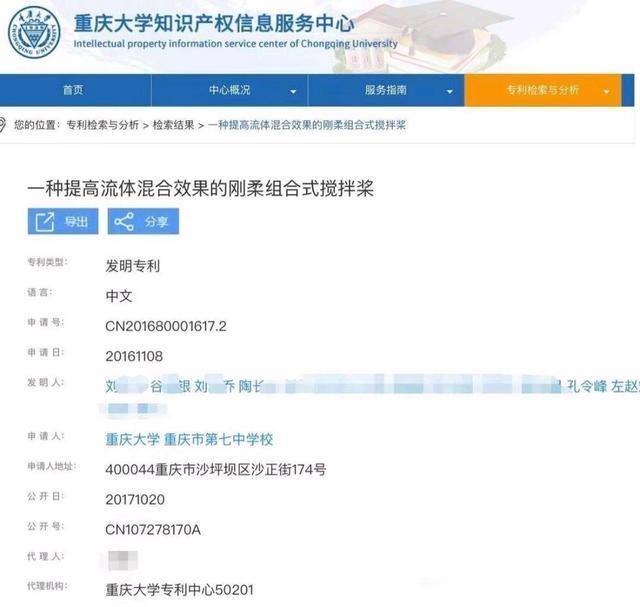Select publication date 20171020
Viewport: 640px width, 607px height.
pyautogui.click(x=135, y=500)
